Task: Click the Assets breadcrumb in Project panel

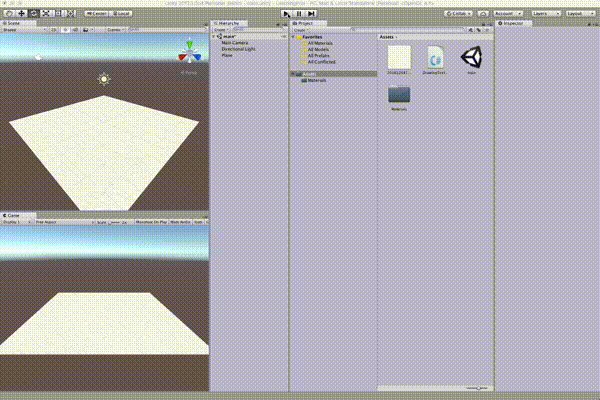Action: coord(386,37)
